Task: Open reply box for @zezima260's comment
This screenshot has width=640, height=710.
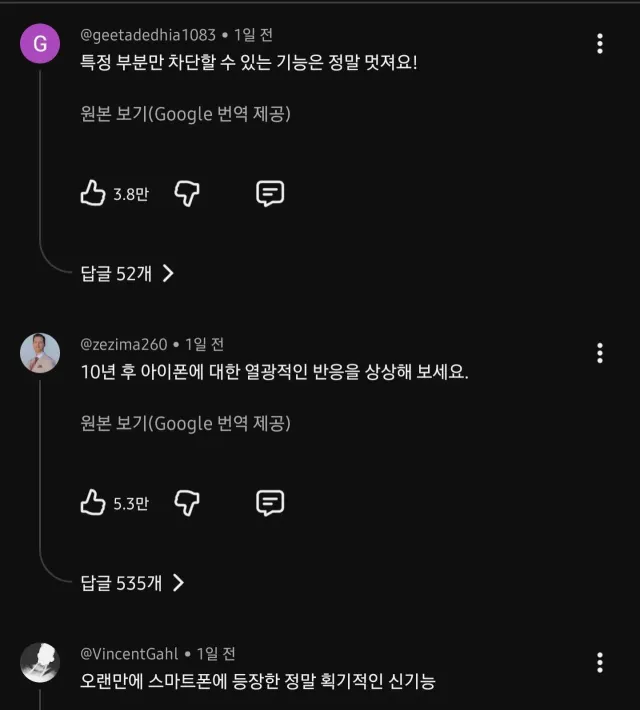Action: pos(270,503)
